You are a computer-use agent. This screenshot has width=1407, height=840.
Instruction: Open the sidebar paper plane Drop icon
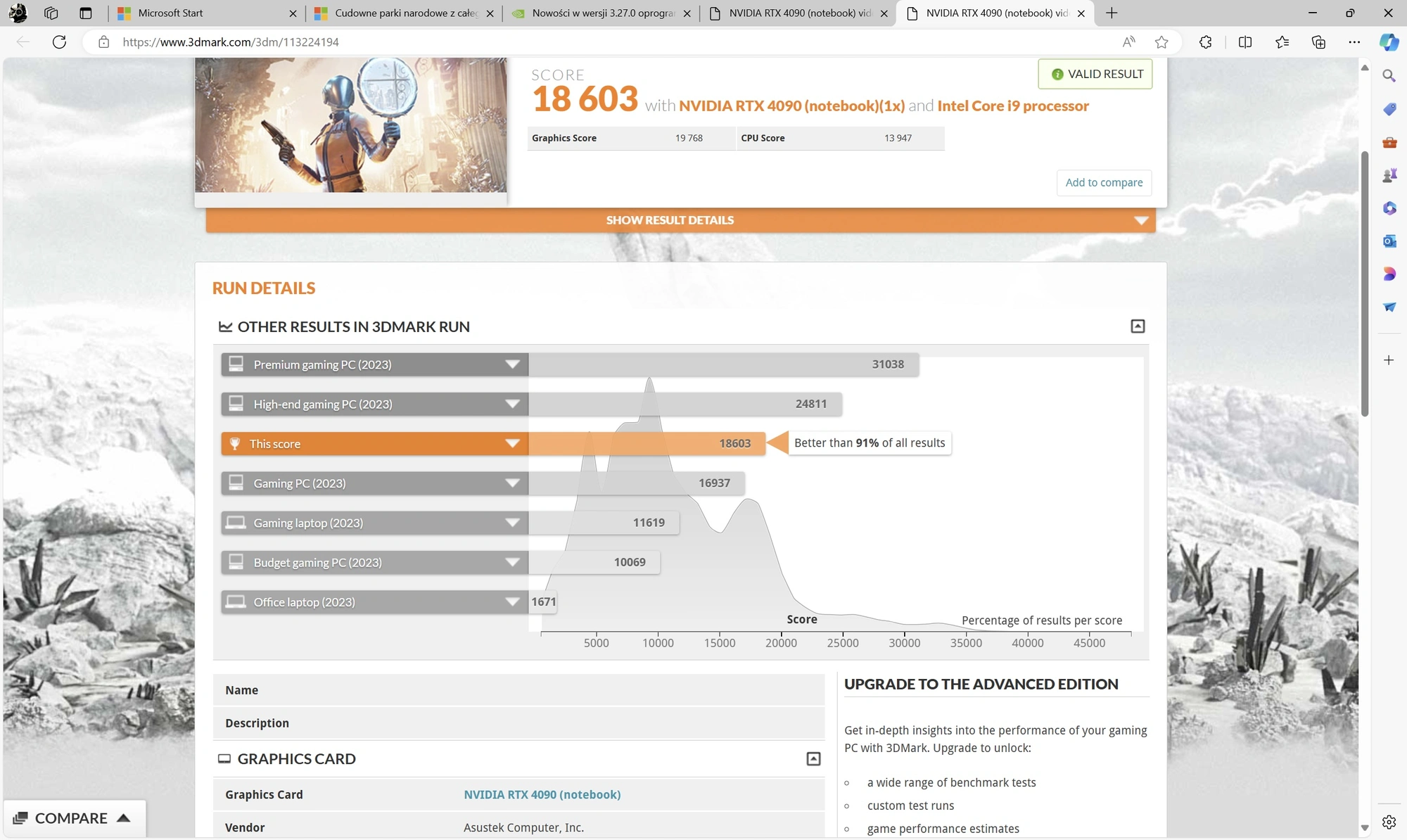click(1389, 307)
